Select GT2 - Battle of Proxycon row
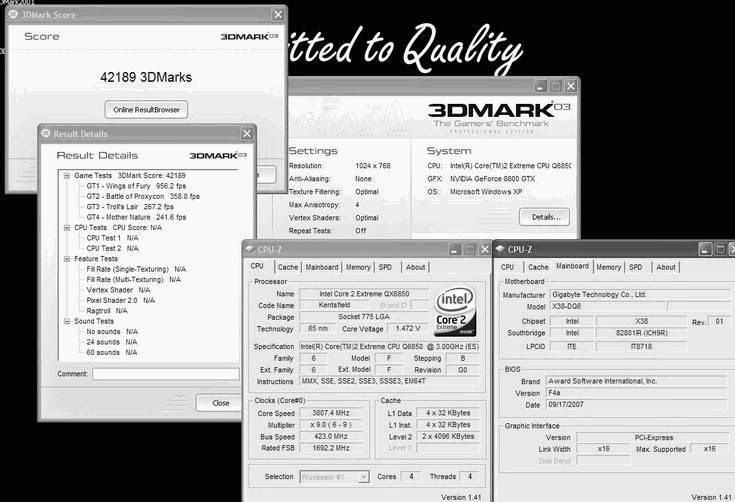Screen dimensions: 735x502 (x=143, y=196)
